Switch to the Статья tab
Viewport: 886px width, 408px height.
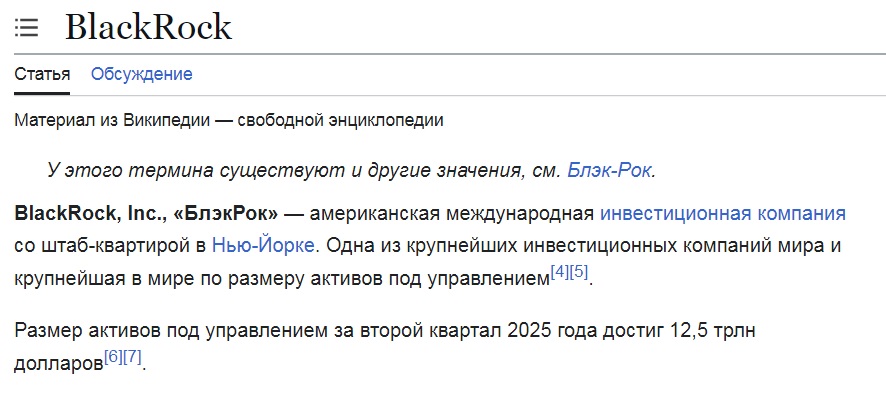(x=42, y=74)
